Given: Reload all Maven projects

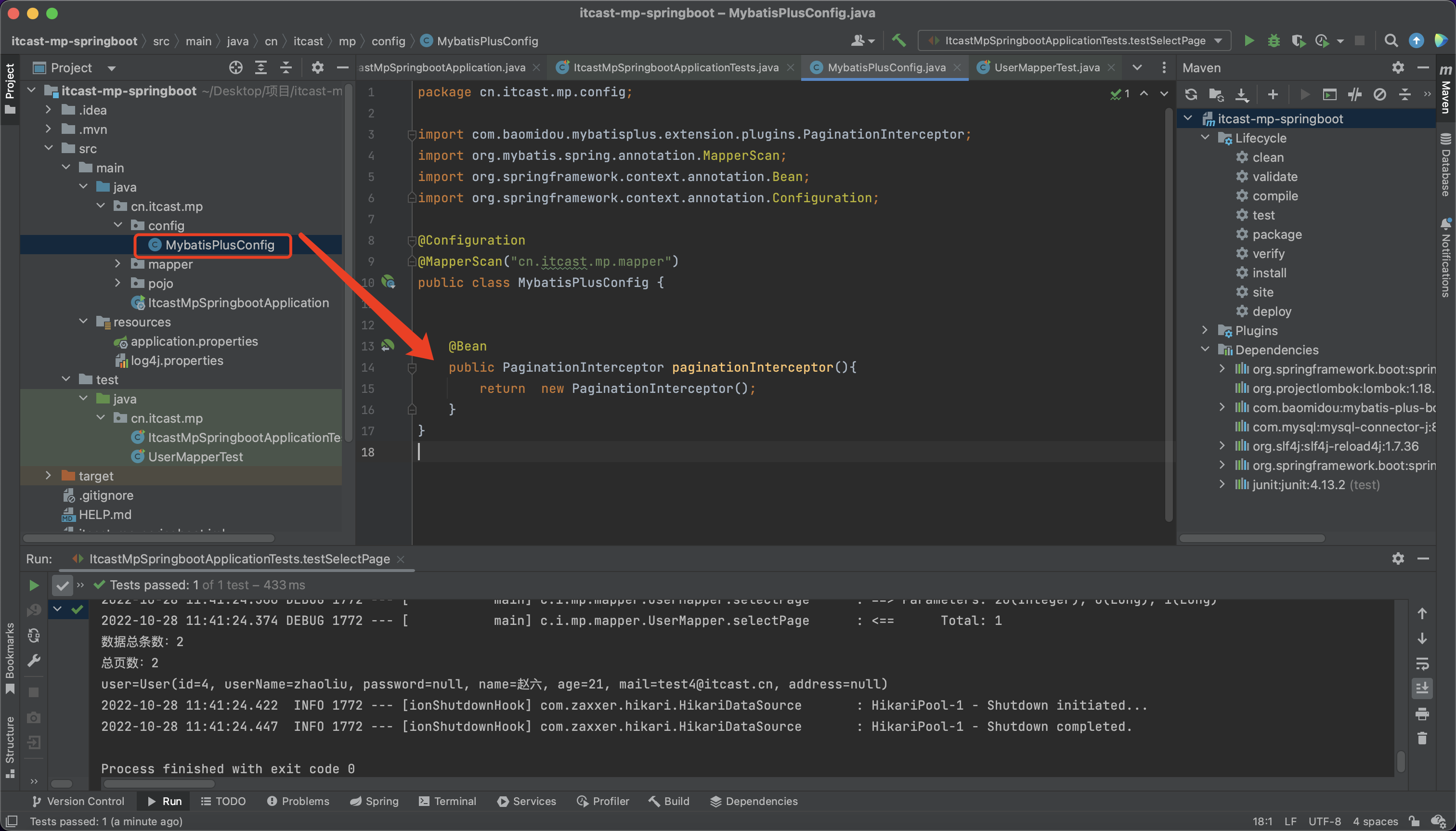Looking at the screenshot, I should pos(1191,94).
